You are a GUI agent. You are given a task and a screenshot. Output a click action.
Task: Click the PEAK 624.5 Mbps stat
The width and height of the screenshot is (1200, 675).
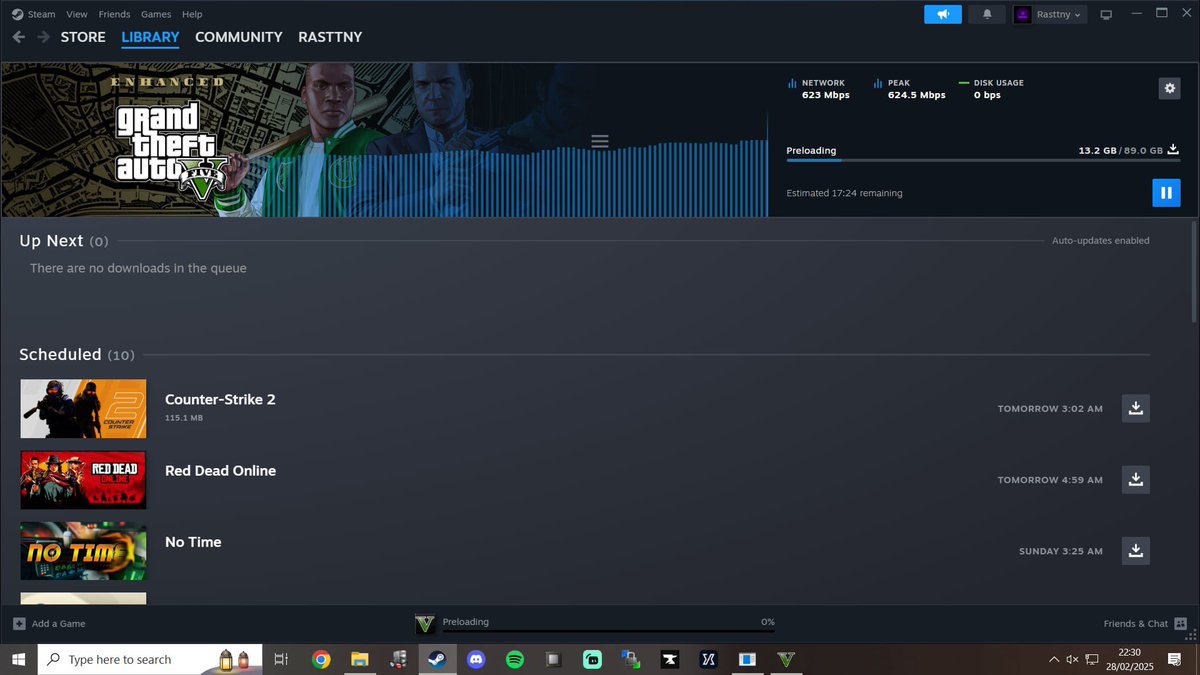click(x=910, y=89)
